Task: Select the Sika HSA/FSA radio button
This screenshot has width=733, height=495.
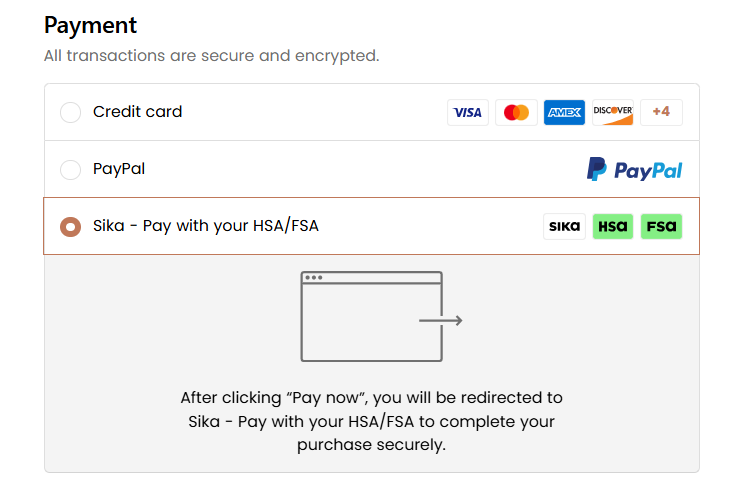Action: pos(71,226)
